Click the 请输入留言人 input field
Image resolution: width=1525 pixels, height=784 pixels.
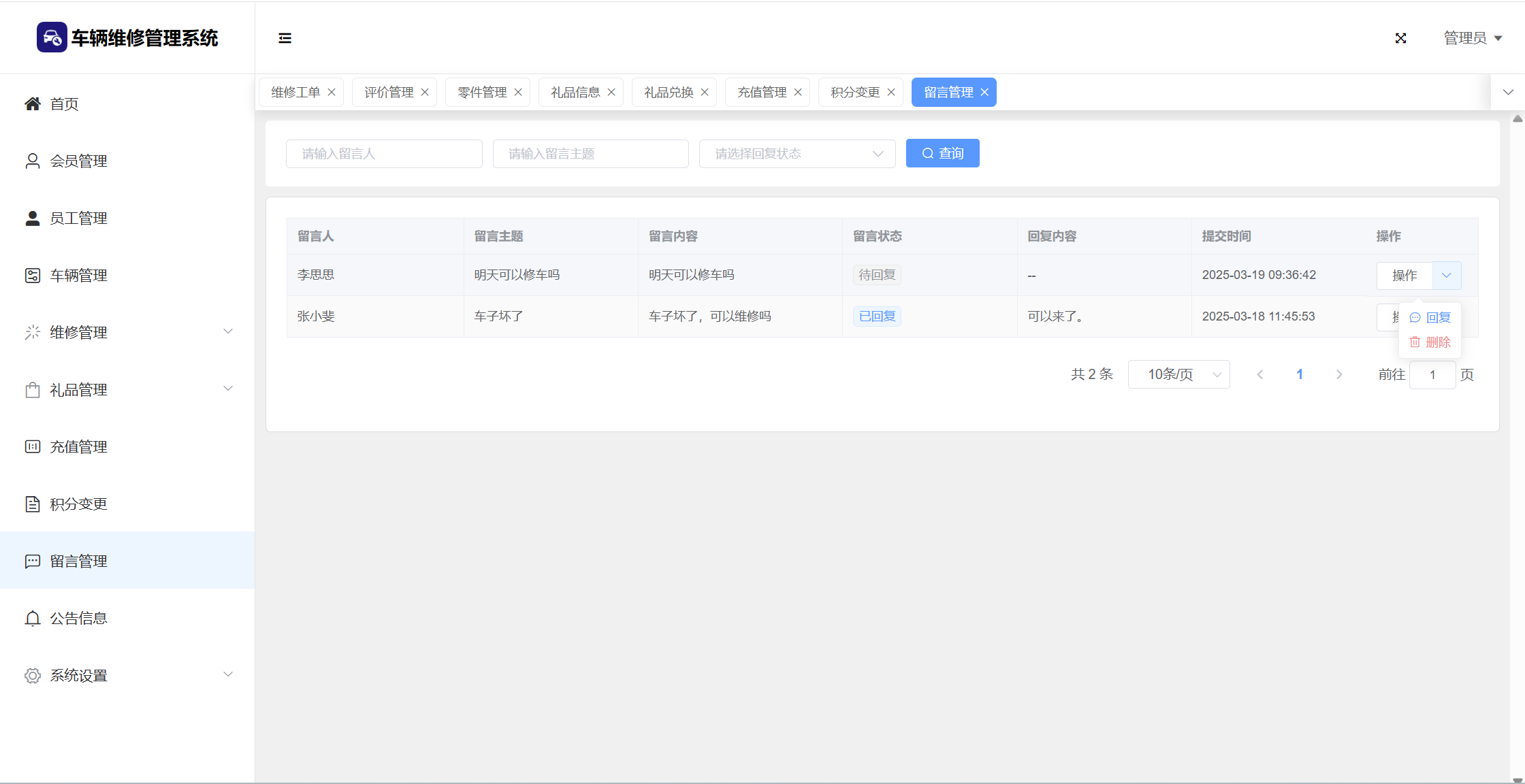[x=384, y=154]
